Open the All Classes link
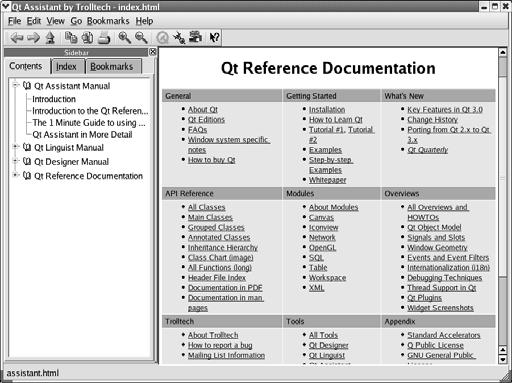 click(x=207, y=207)
